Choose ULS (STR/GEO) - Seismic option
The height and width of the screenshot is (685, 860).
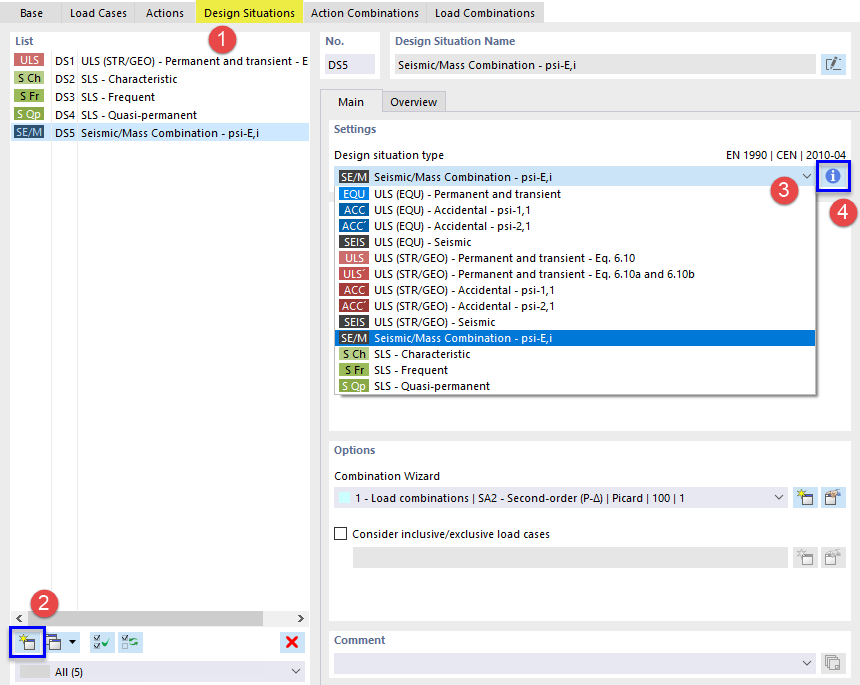(x=575, y=322)
